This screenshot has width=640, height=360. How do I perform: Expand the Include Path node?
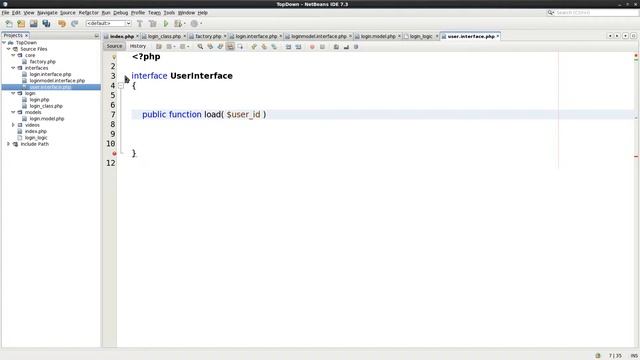click(9, 144)
